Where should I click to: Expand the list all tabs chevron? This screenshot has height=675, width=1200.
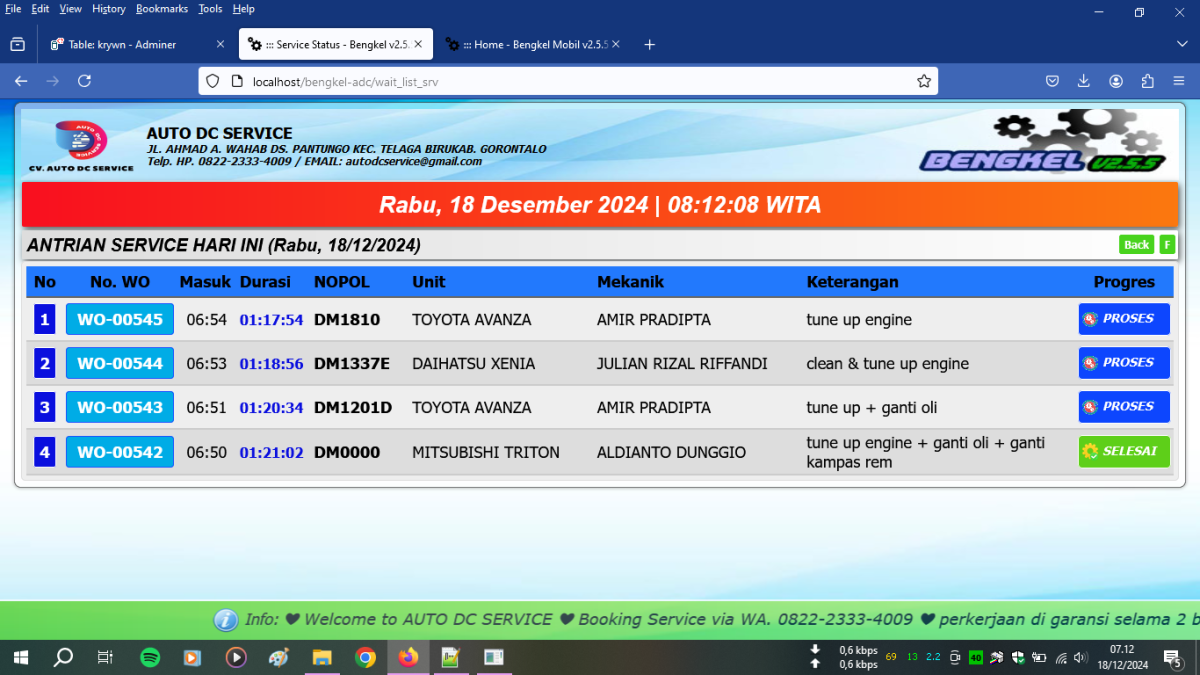[1182, 44]
